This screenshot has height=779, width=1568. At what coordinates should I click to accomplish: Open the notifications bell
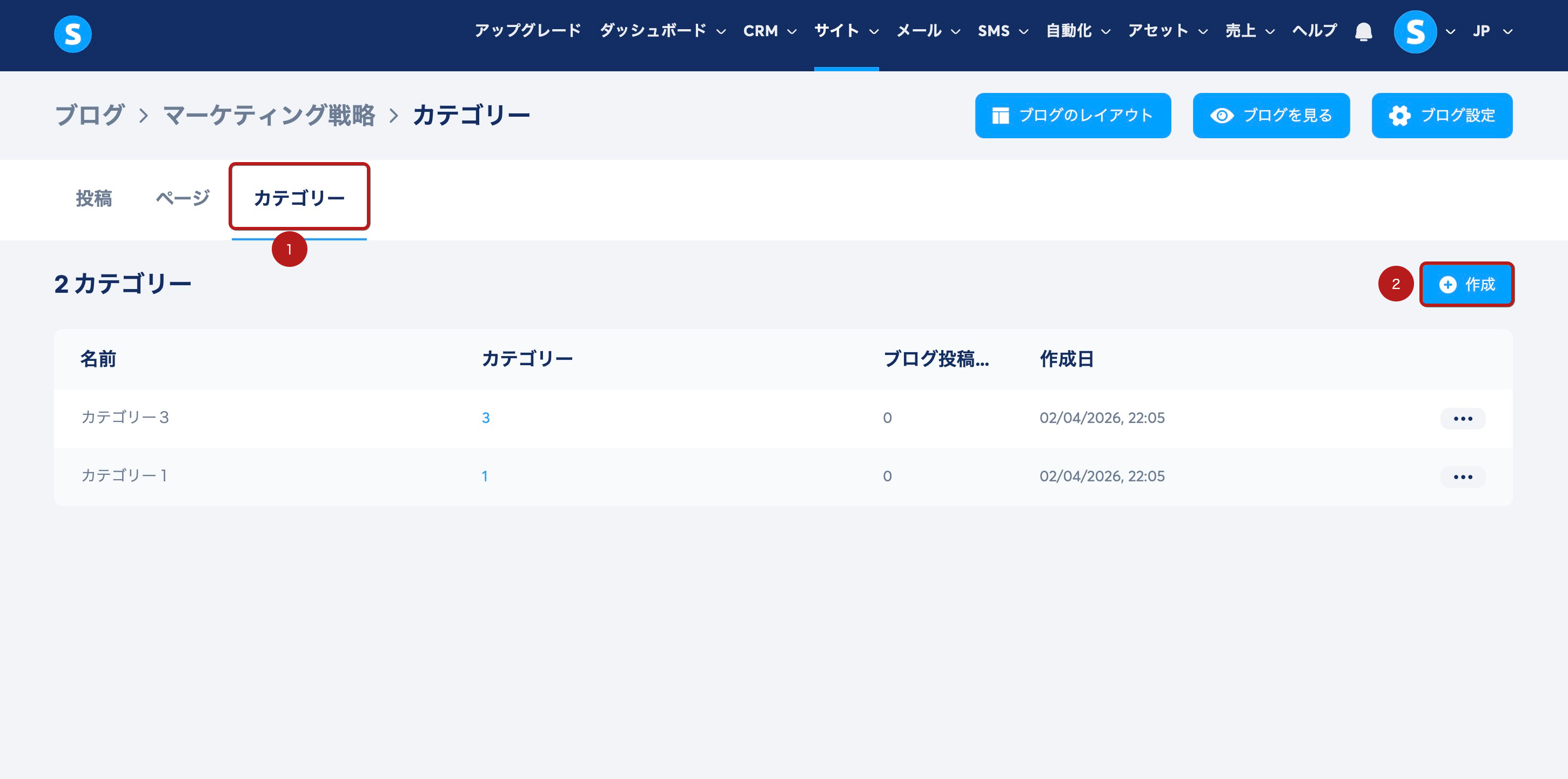click(1363, 31)
